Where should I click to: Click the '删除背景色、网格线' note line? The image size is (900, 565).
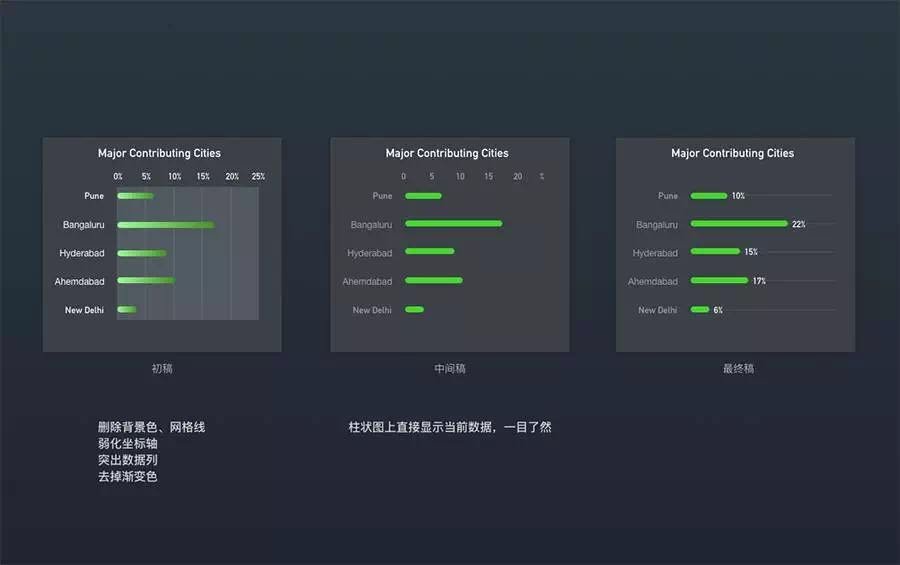[152, 427]
